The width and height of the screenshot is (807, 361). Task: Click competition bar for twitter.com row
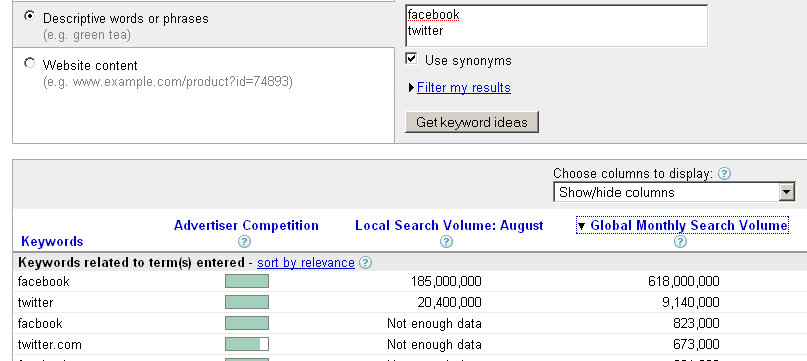click(x=247, y=344)
